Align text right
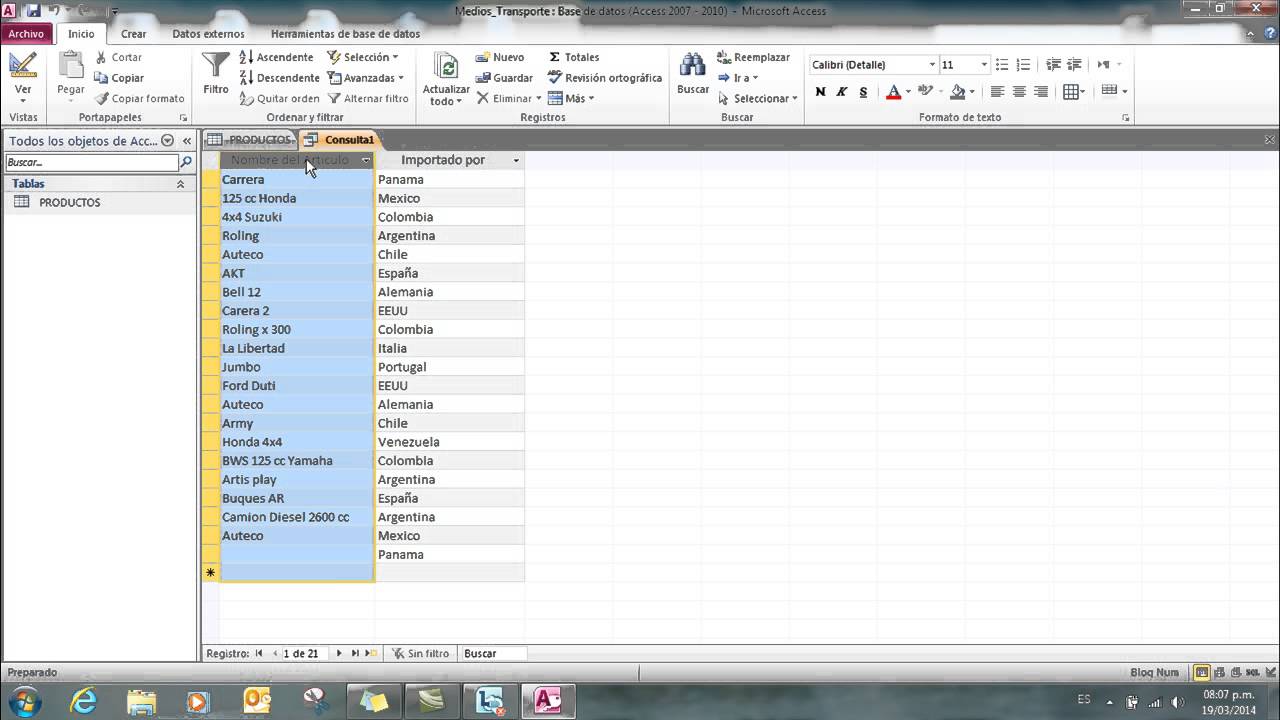The image size is (1280, 720). [x=1041, y=92]
